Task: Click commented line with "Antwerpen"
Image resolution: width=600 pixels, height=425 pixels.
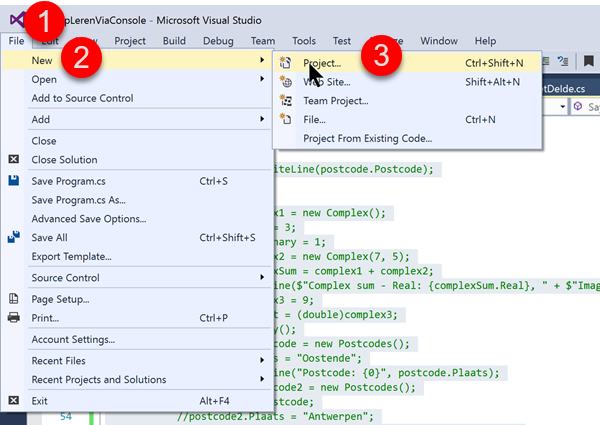Action: pos(275,416)
